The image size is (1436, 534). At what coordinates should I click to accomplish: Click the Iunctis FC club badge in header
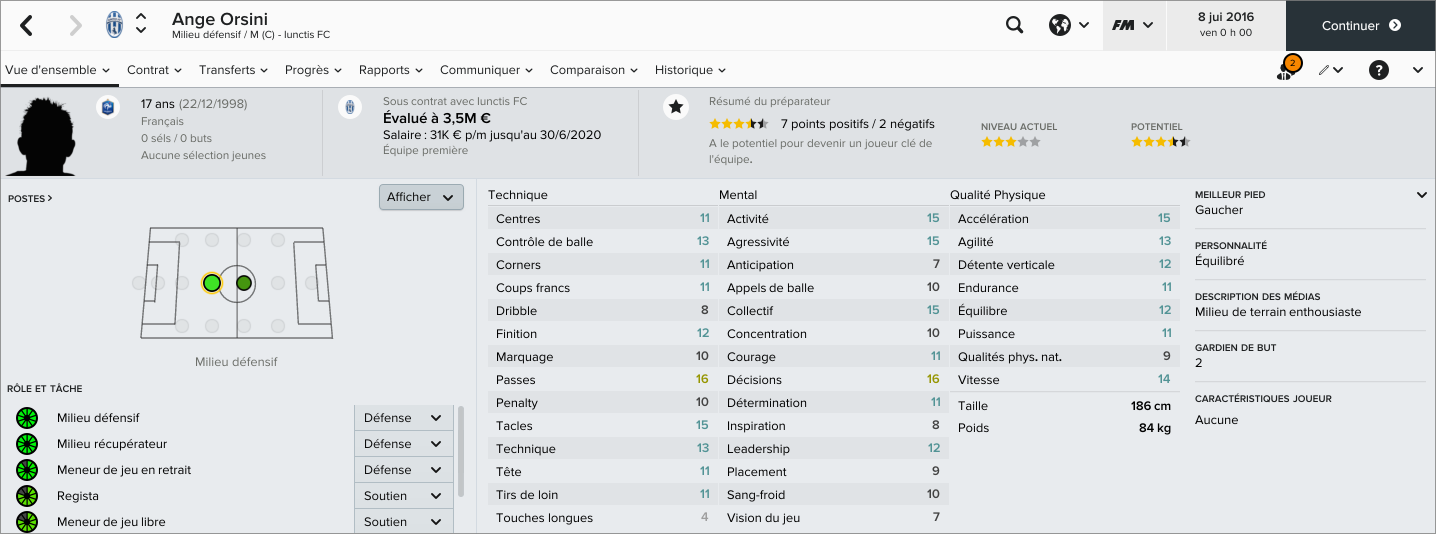(114, 26)
